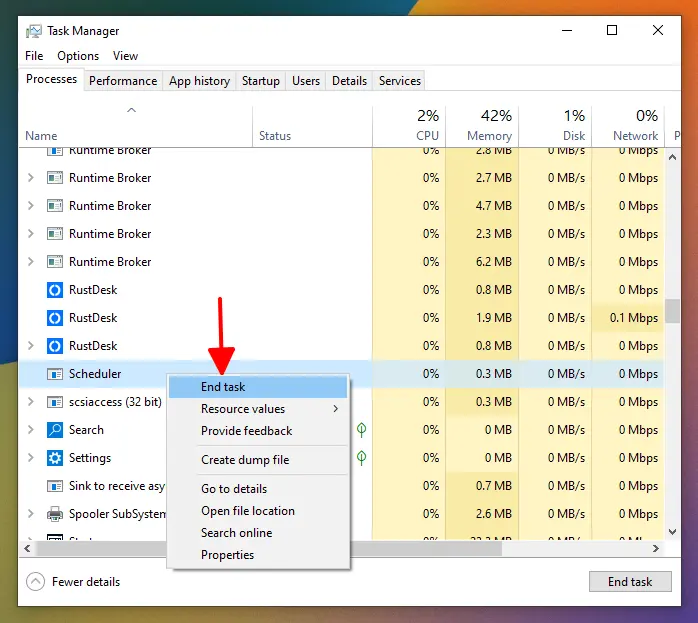Open the Resource values submenu arrow
The height and width of the screenshot is (623, 698).
point(336,409)
